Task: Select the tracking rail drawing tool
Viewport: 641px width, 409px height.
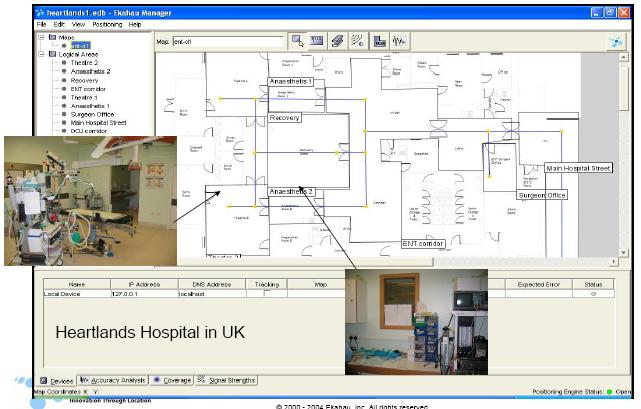Action: click(358, 41)
